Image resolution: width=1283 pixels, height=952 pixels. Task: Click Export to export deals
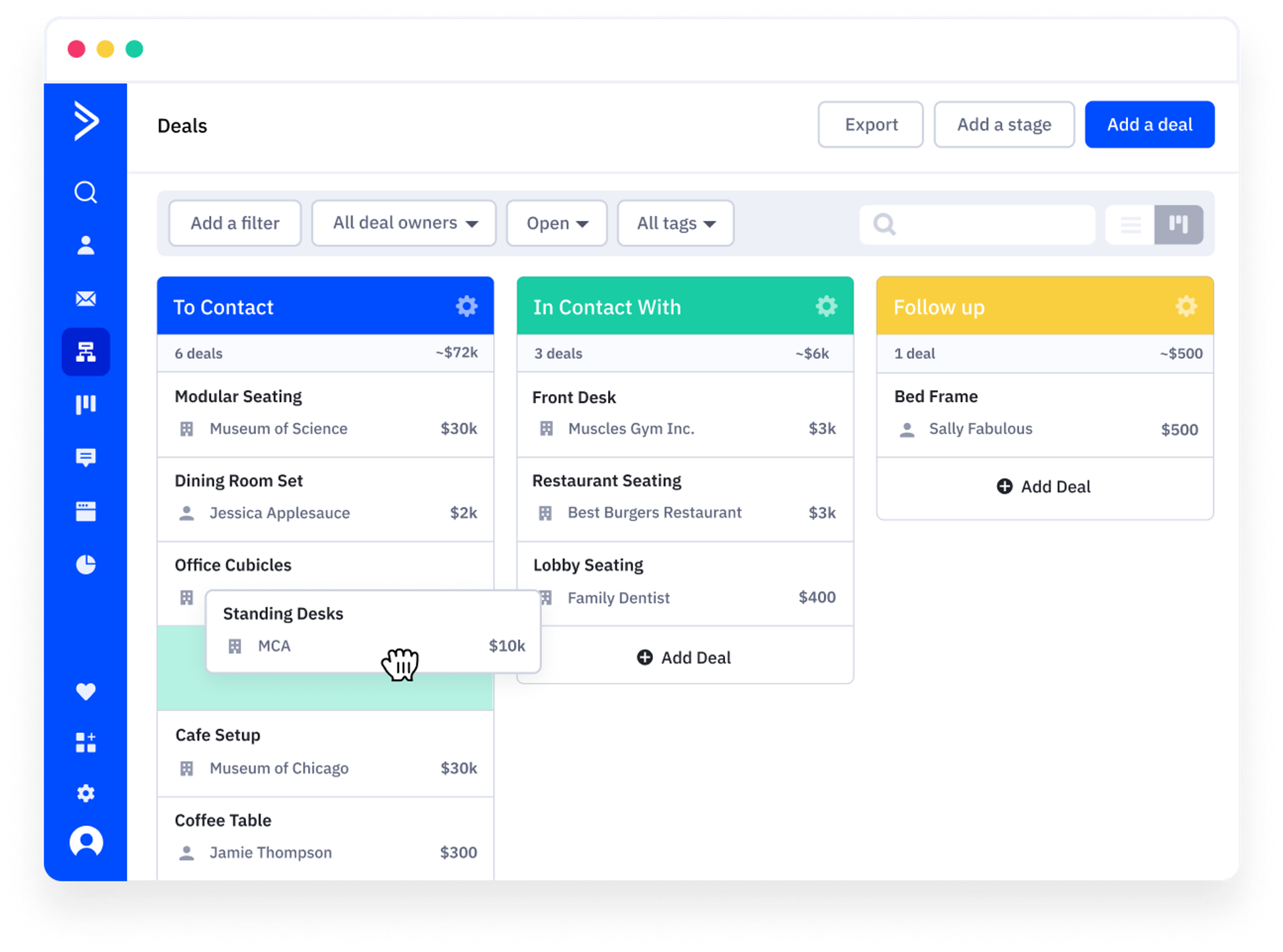coord(871,124)
